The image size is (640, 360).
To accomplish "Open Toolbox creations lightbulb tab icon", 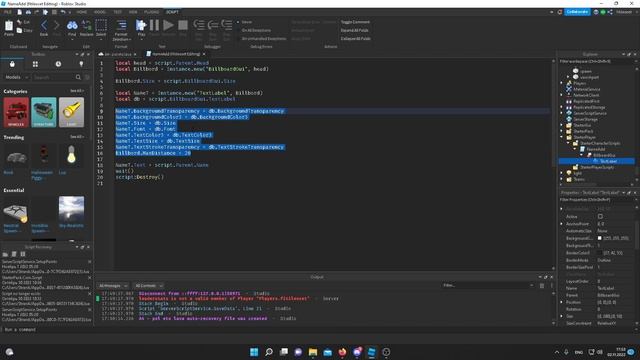I will click(81, 64).
